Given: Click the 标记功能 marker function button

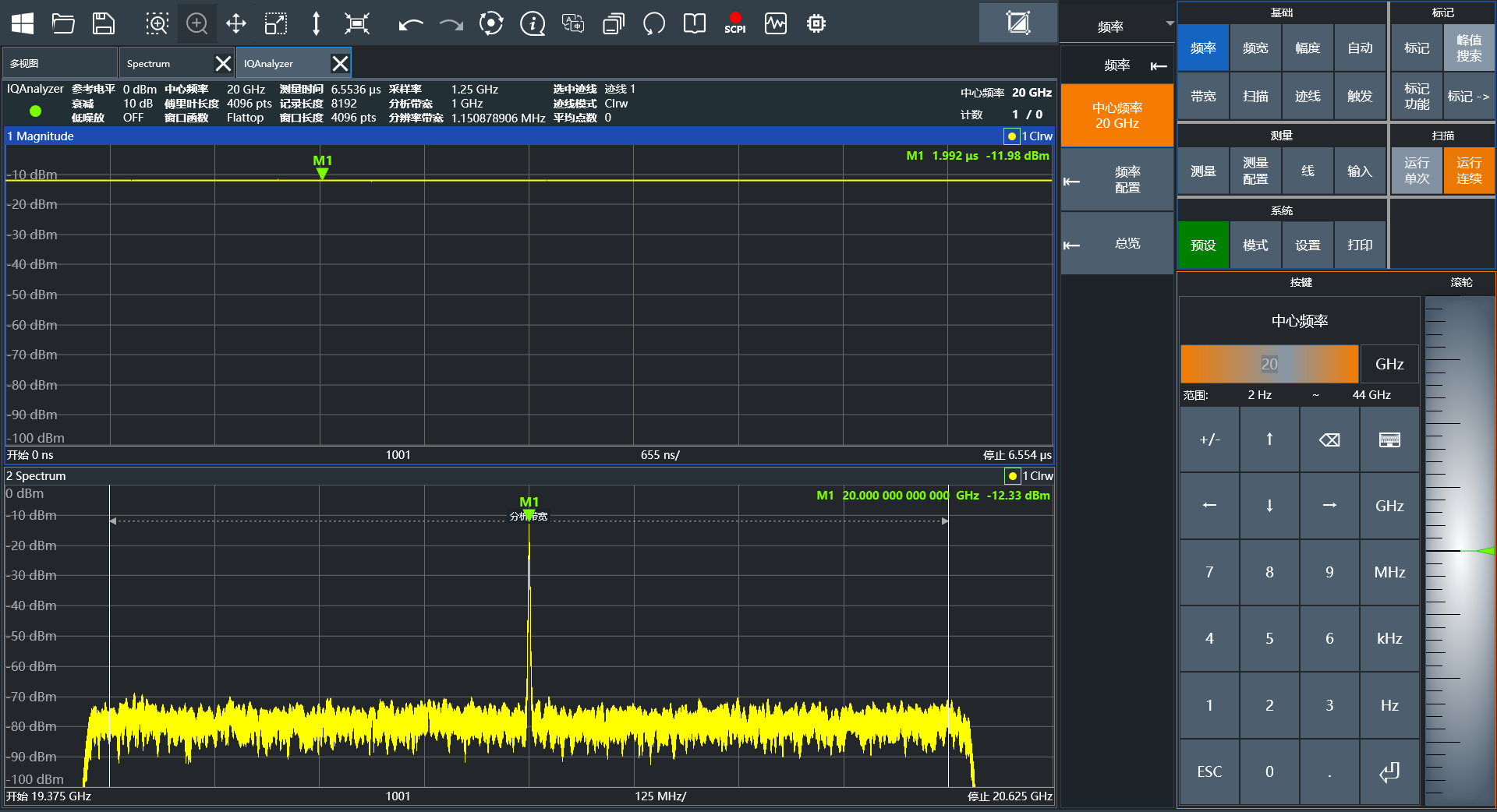Looking at the screenshot, I should click(1417, 96).
